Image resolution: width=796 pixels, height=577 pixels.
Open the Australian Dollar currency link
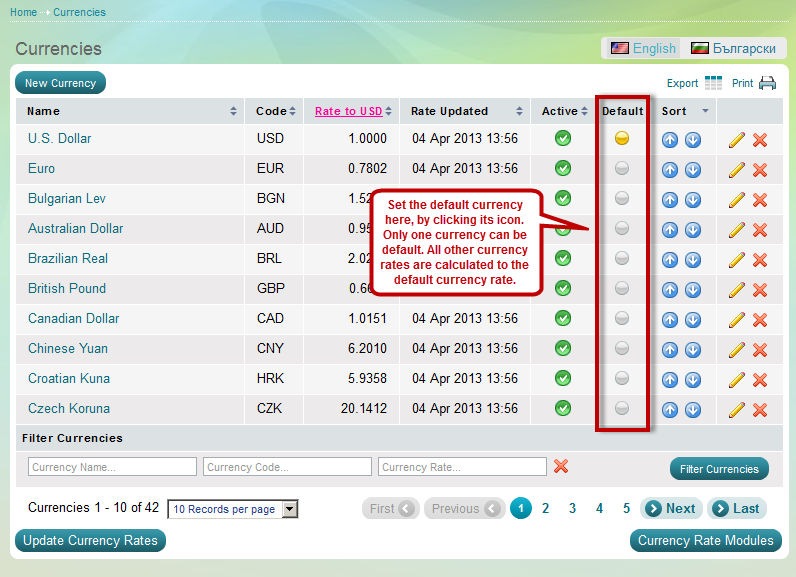coord(76,228)
